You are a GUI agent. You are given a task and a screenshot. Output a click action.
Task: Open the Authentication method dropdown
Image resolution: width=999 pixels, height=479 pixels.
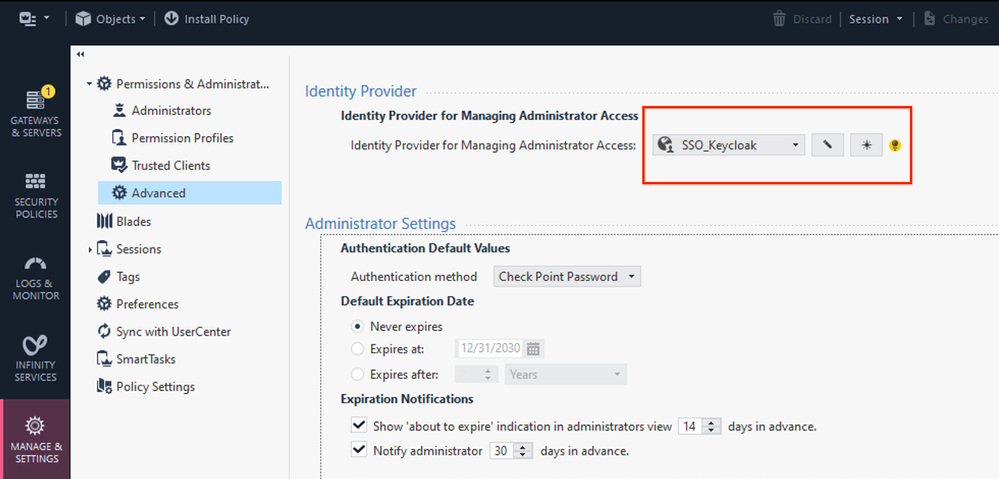[x=567, y=276]
